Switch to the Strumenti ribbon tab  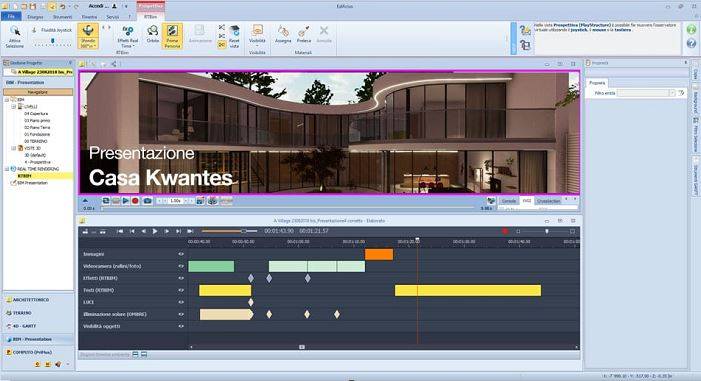click(62, 17)
